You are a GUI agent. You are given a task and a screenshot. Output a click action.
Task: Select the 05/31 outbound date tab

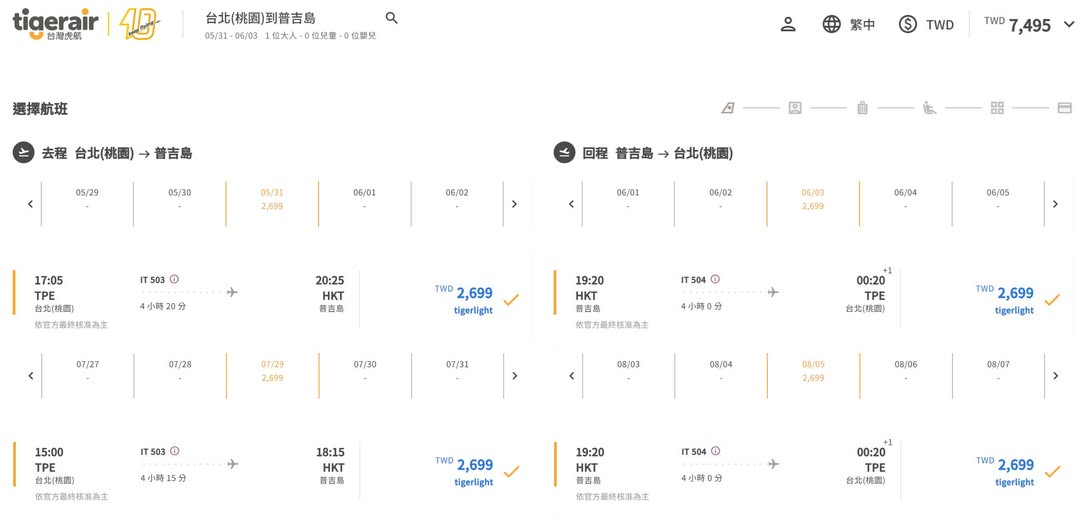point(272,199)
